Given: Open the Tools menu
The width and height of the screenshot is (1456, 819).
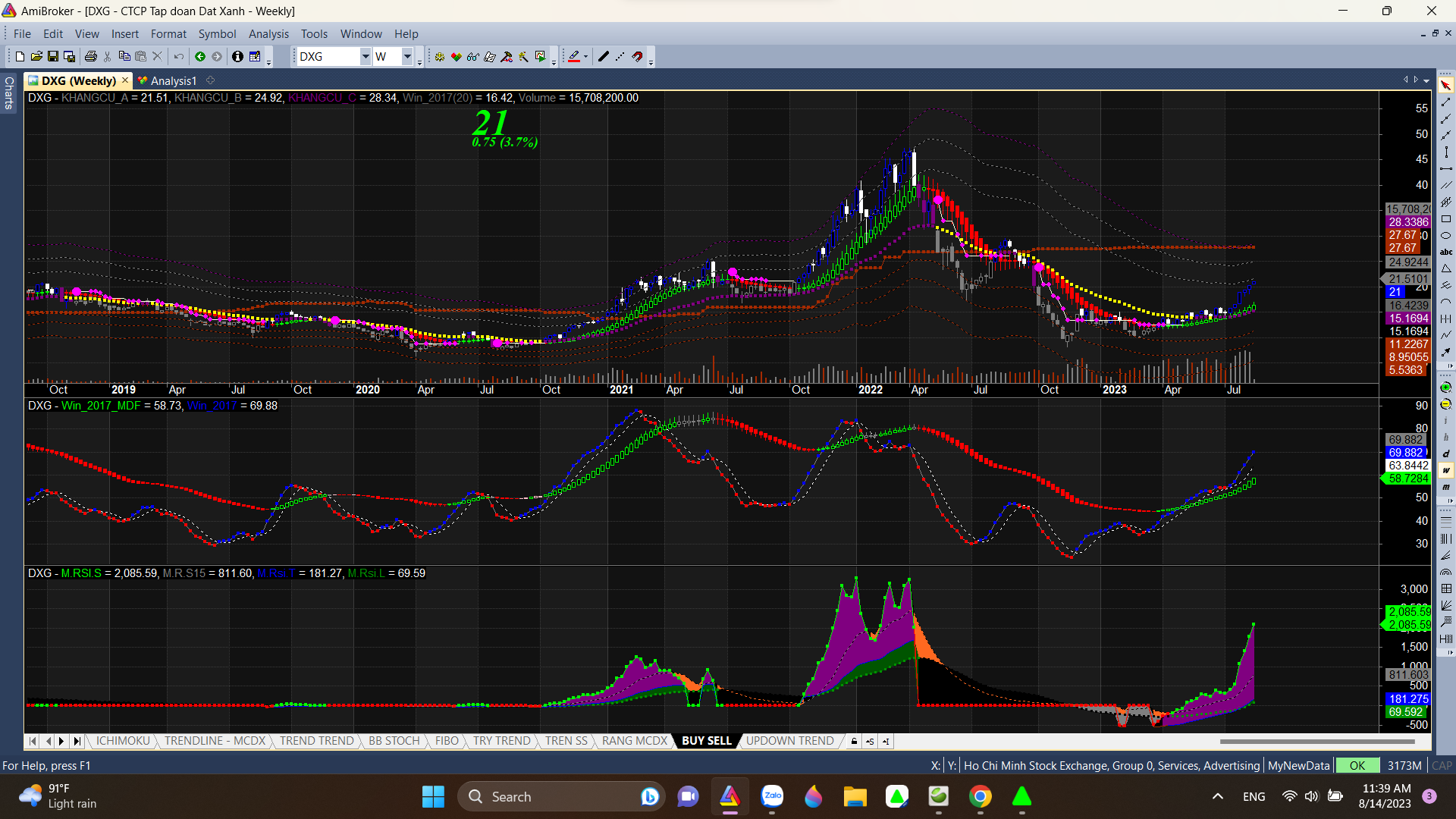Looking at the screenshot, I should click(314, 34).
